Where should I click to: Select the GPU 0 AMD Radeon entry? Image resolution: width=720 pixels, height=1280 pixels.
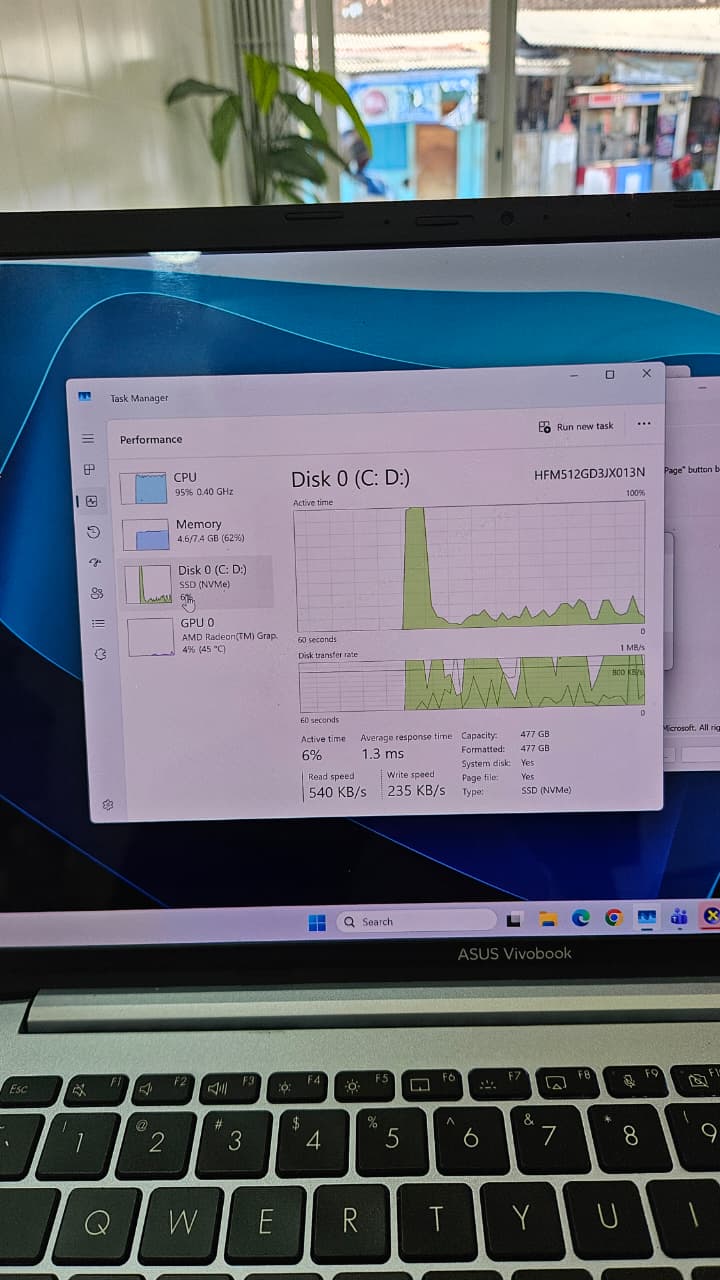click(x=200, y=636)
